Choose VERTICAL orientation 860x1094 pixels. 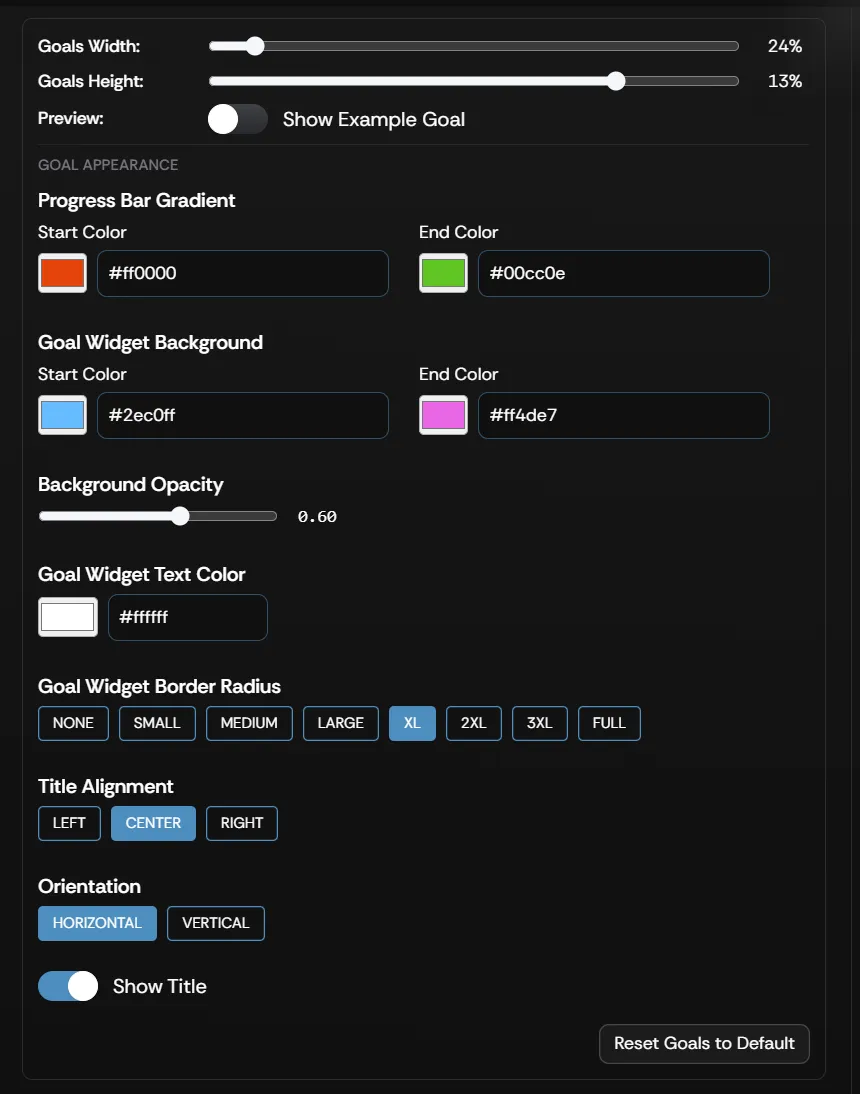pos(216,923)
